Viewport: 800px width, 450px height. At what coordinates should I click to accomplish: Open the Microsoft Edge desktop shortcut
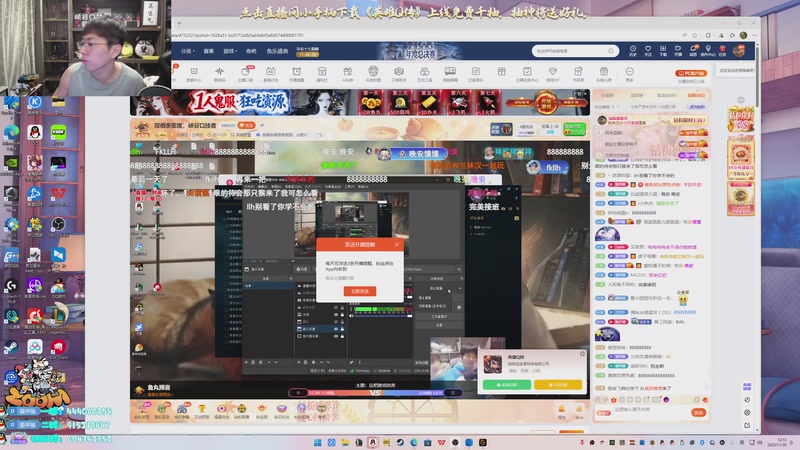[x=11, y=134]
